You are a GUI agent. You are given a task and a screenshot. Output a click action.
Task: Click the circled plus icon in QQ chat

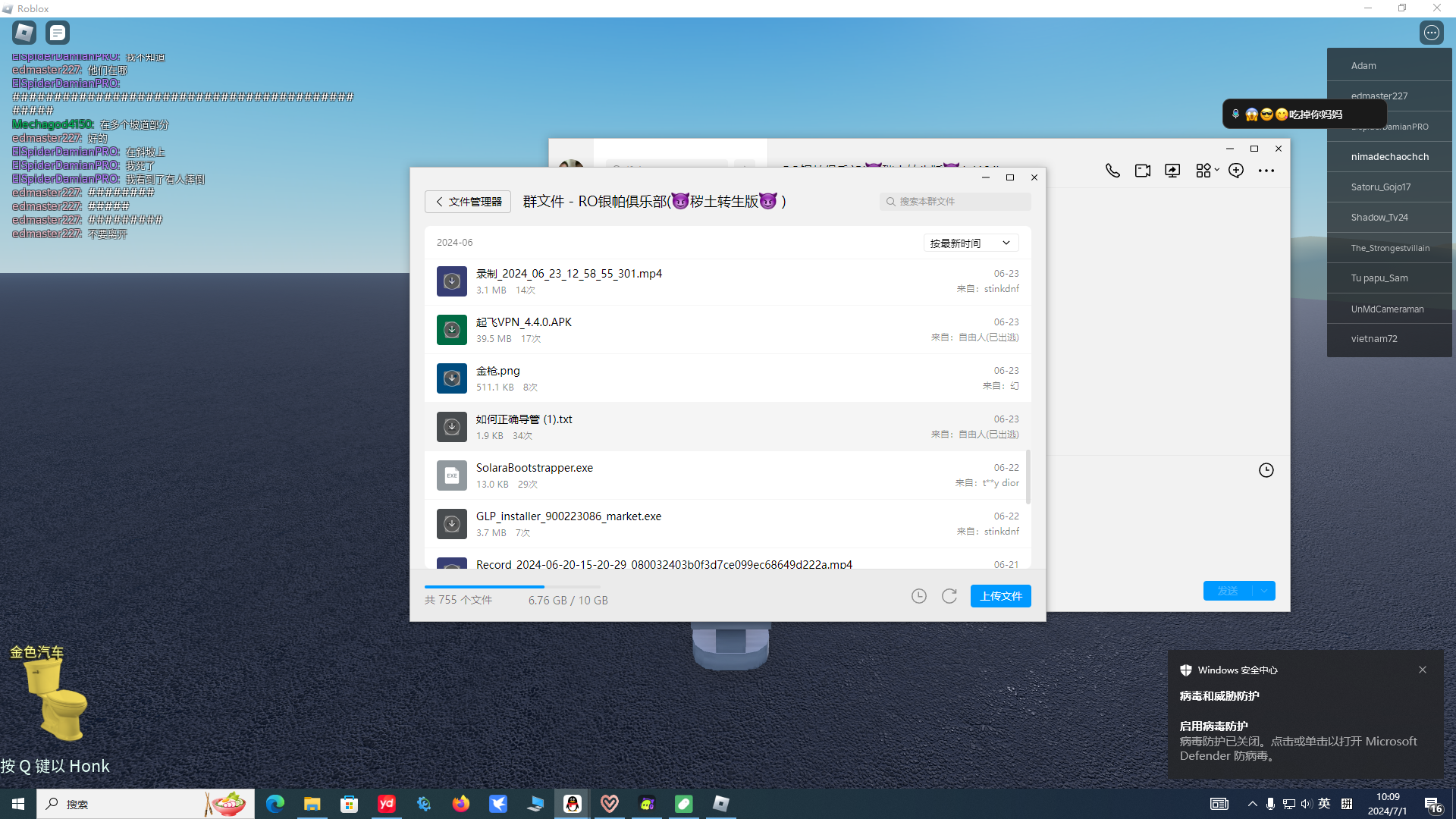coord(1236,171)
